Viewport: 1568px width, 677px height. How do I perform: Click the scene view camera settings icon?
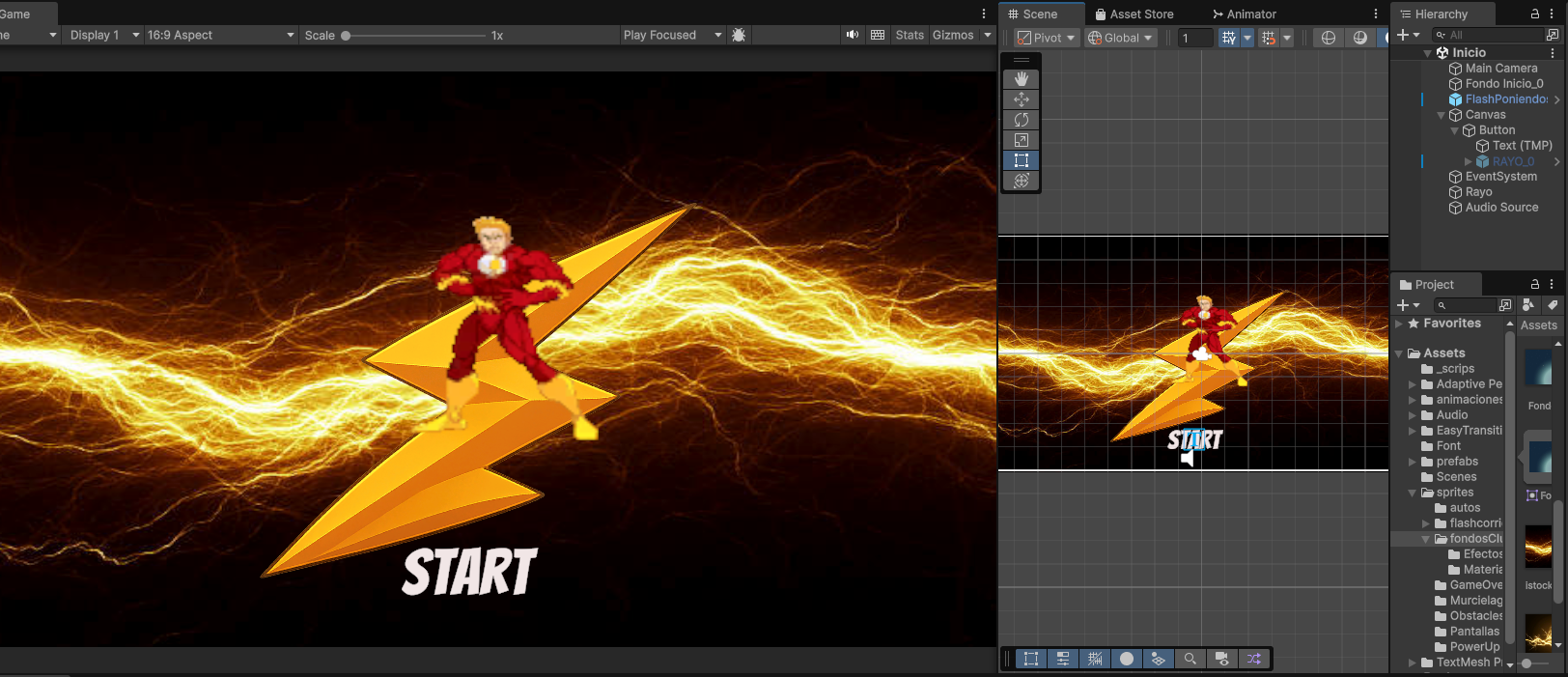pos(1221,659)
